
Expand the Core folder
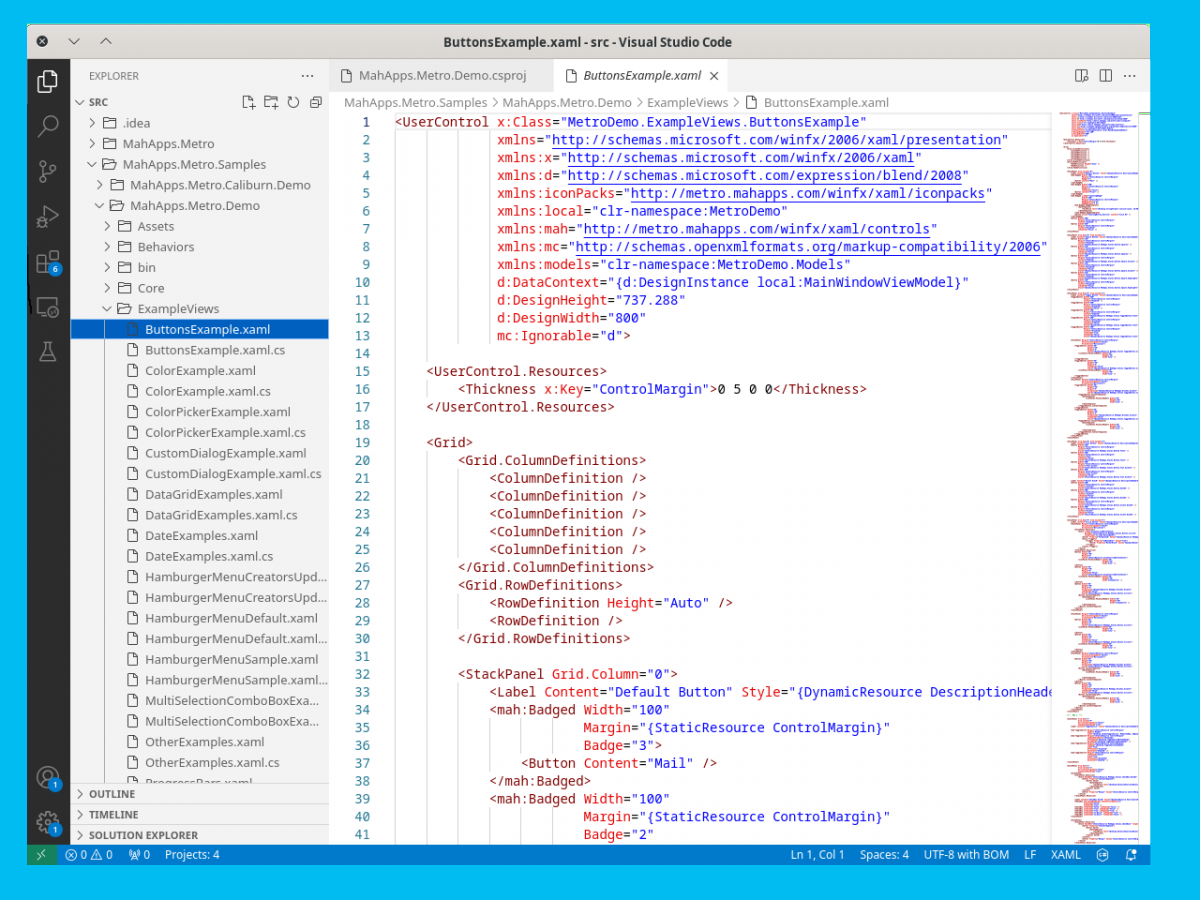200,288
